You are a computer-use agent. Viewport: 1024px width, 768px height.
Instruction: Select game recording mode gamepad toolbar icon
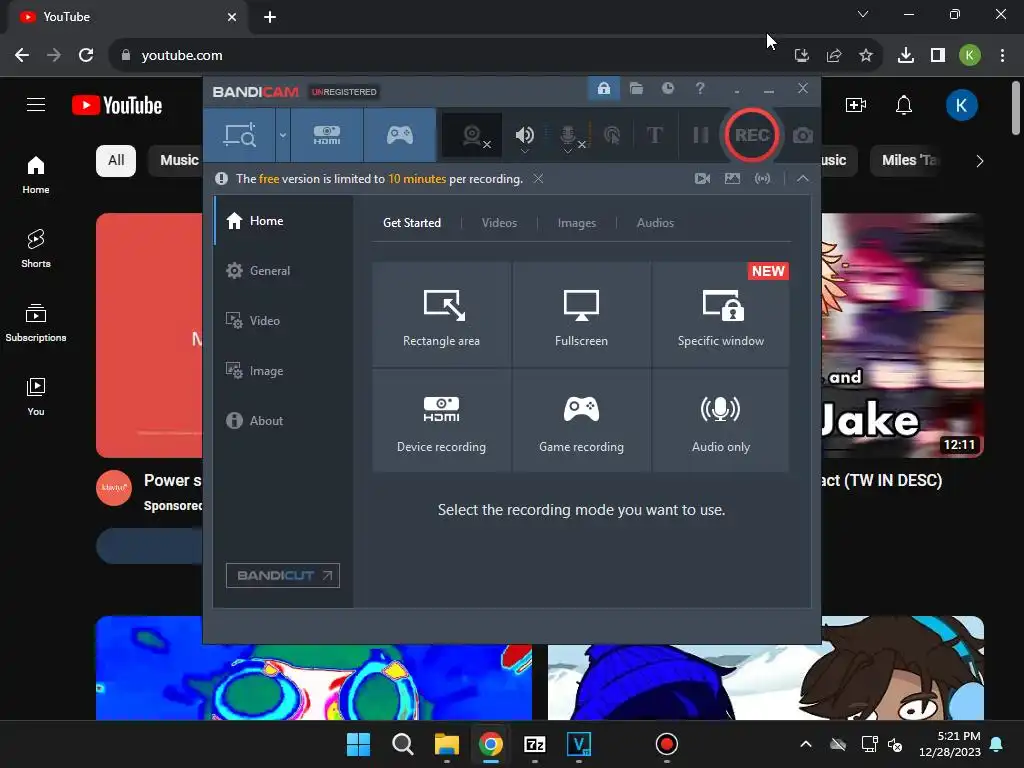(x=400, y=135)
